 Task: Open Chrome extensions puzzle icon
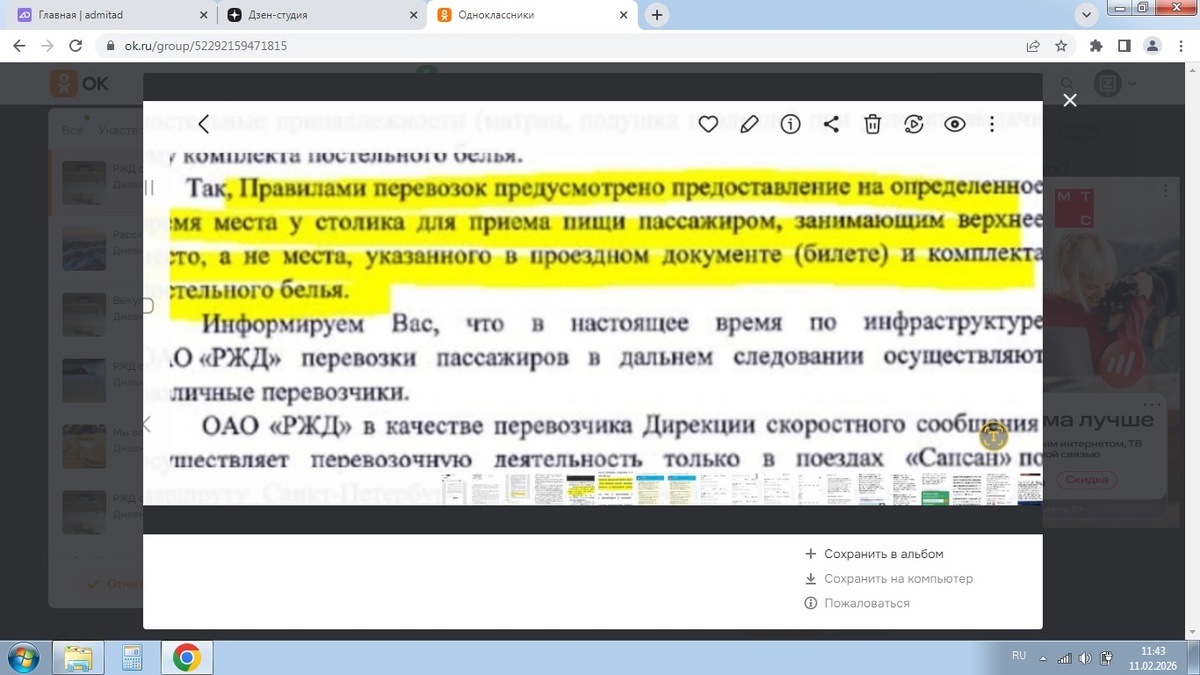(x=1096, y=46)
